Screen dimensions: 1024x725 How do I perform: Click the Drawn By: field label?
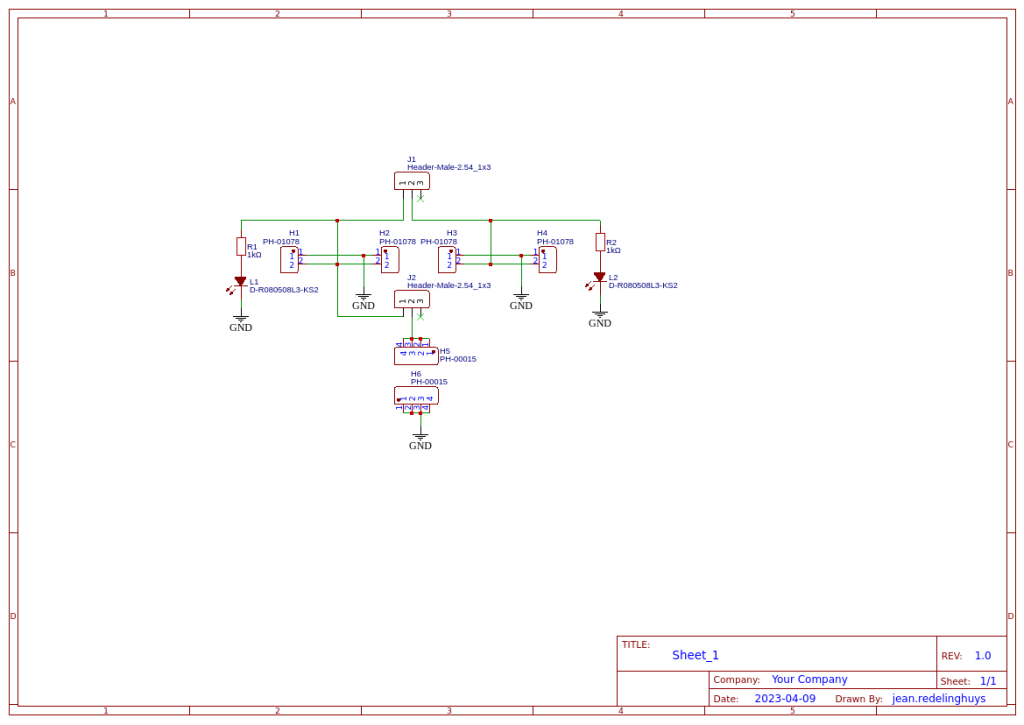point(859,699)
